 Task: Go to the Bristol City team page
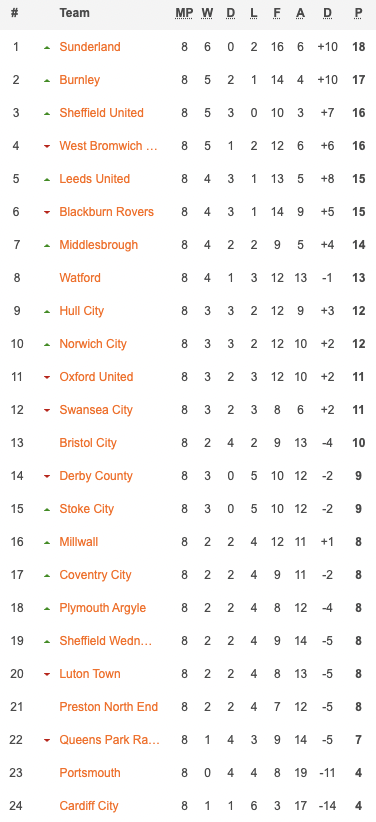(88, 443)
